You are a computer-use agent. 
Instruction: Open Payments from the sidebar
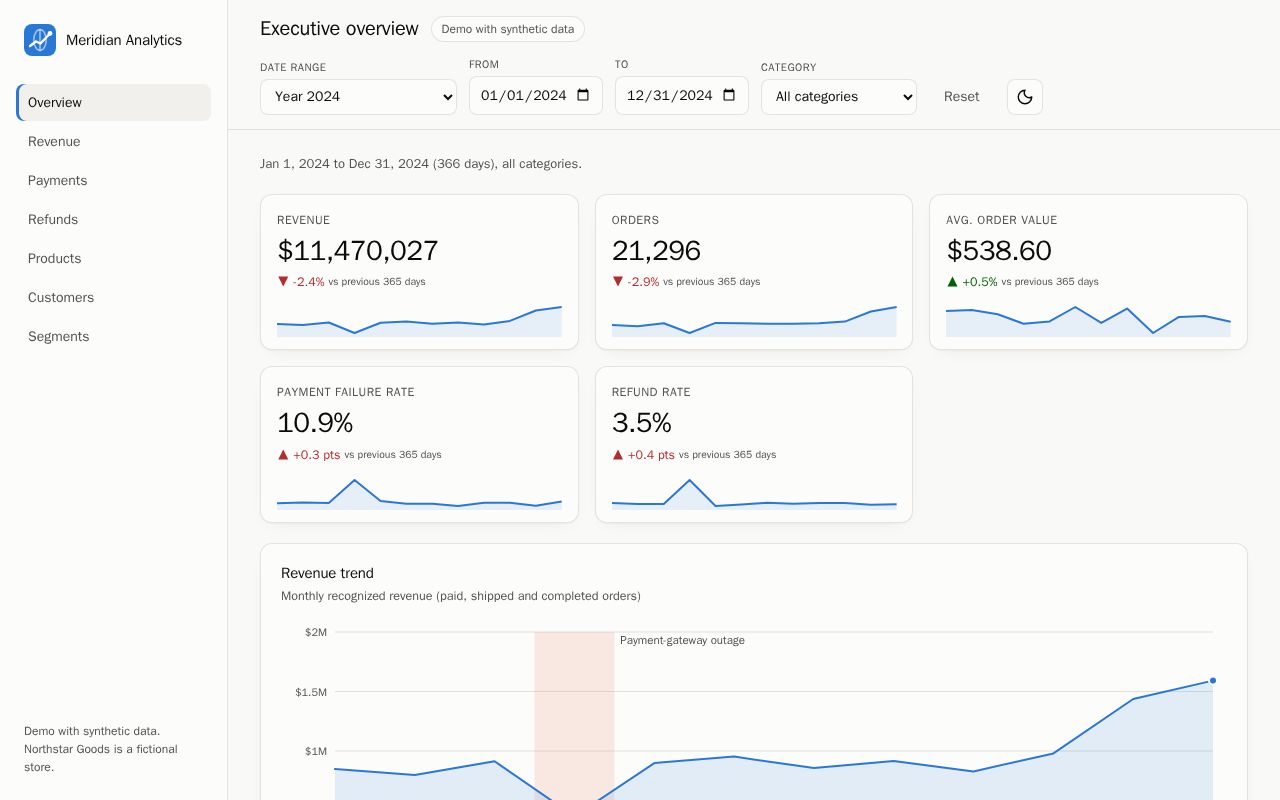pos(114,180)
